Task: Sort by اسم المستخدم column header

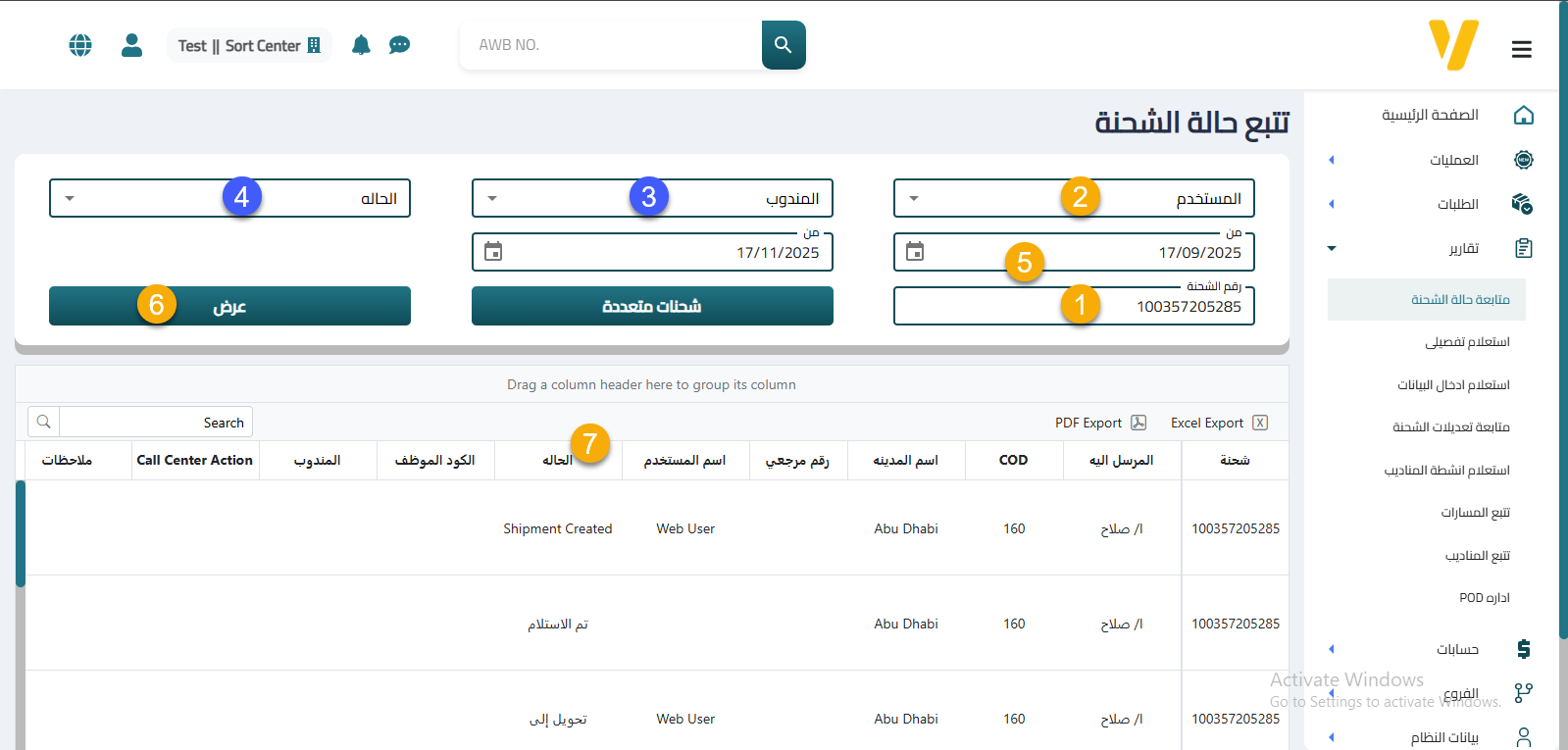Action: (x=685, y=460)
